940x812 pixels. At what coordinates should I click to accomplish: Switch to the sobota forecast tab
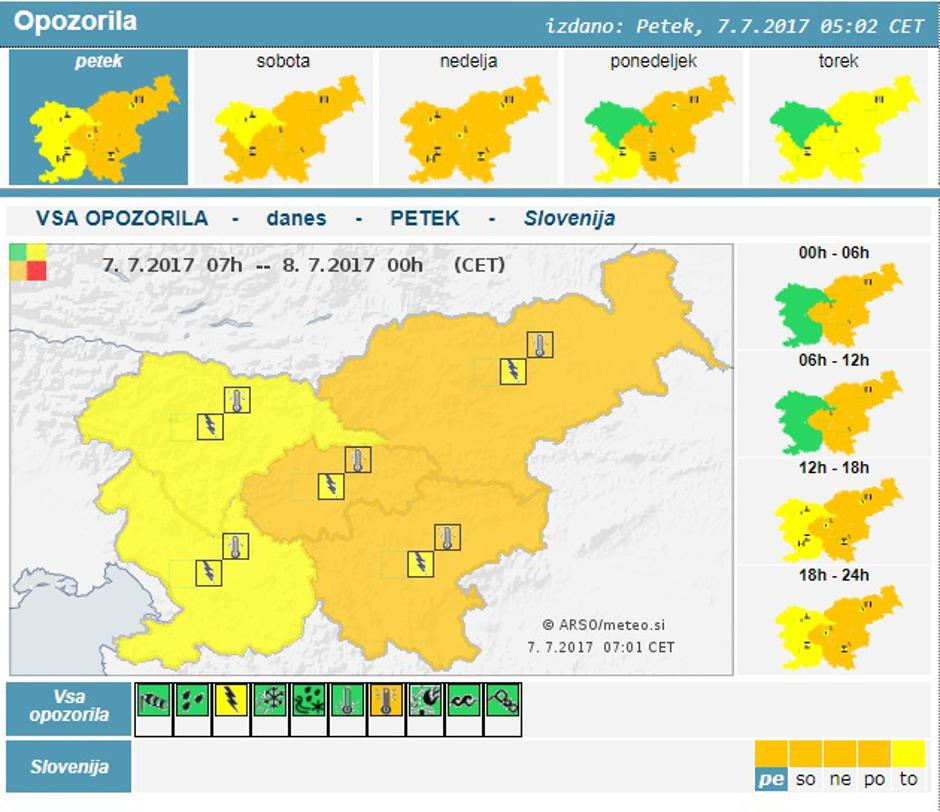[x=283, y=120]
